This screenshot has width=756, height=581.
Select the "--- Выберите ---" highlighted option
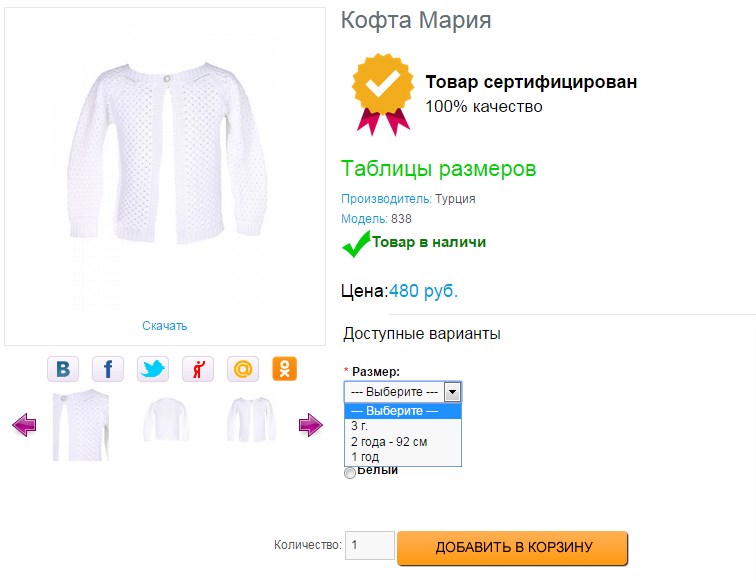coord(402,411)
